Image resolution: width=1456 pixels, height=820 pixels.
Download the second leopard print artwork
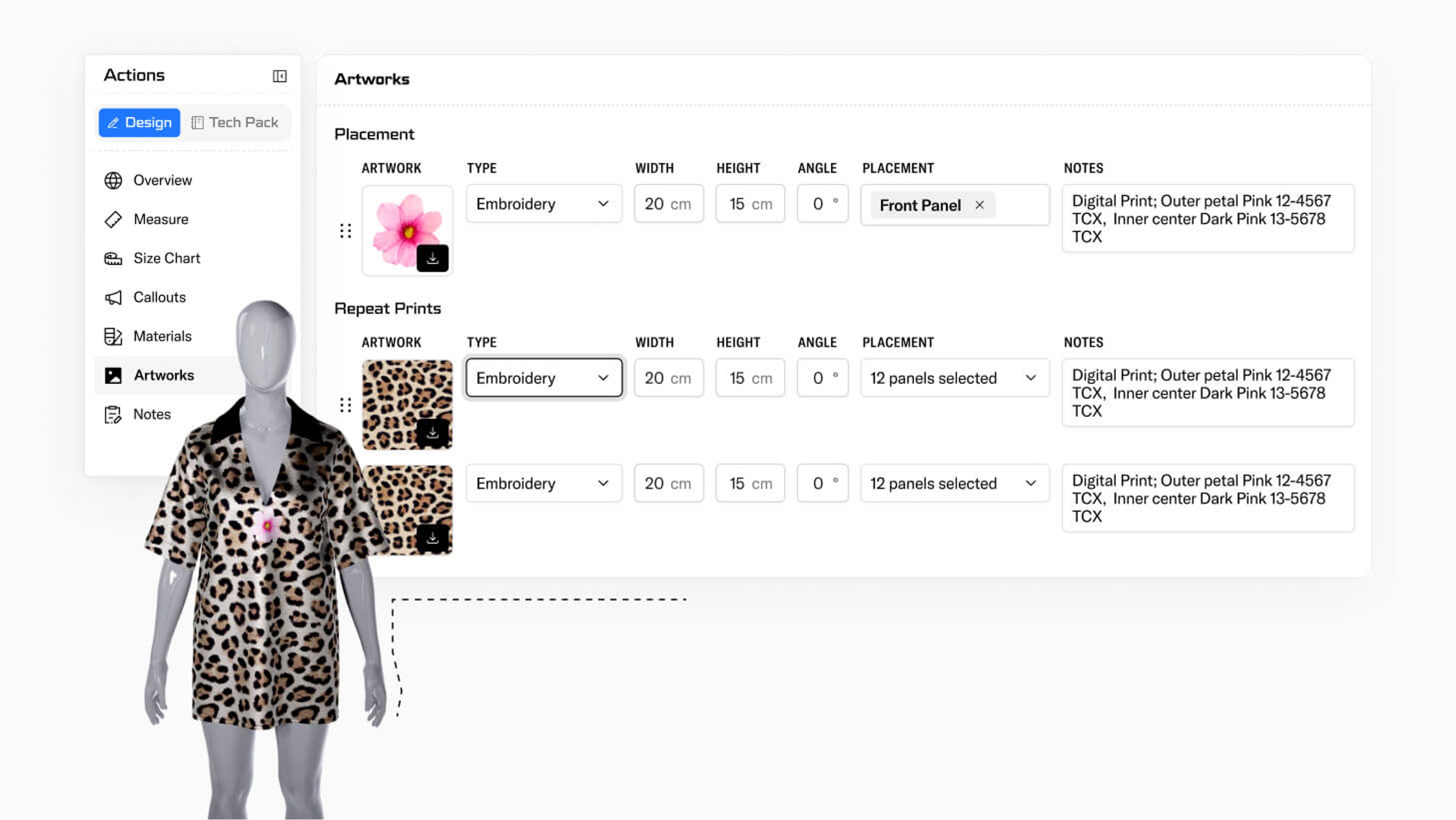pyautogui.click(x=432, y=538)
